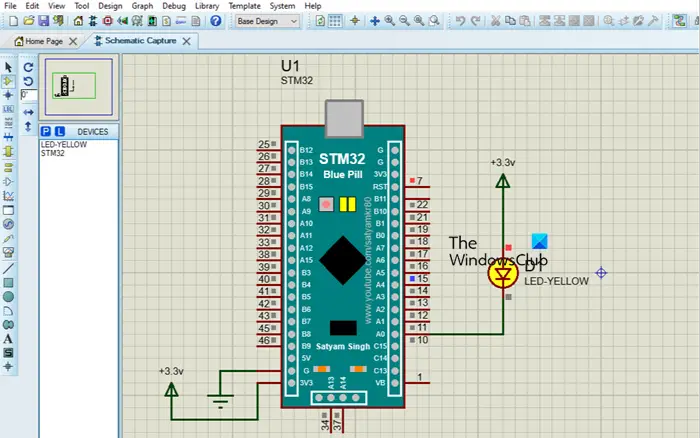Viewport: 700px width, 438px height.
Task: Click the overview thumbnail preview
Action: 79,87
